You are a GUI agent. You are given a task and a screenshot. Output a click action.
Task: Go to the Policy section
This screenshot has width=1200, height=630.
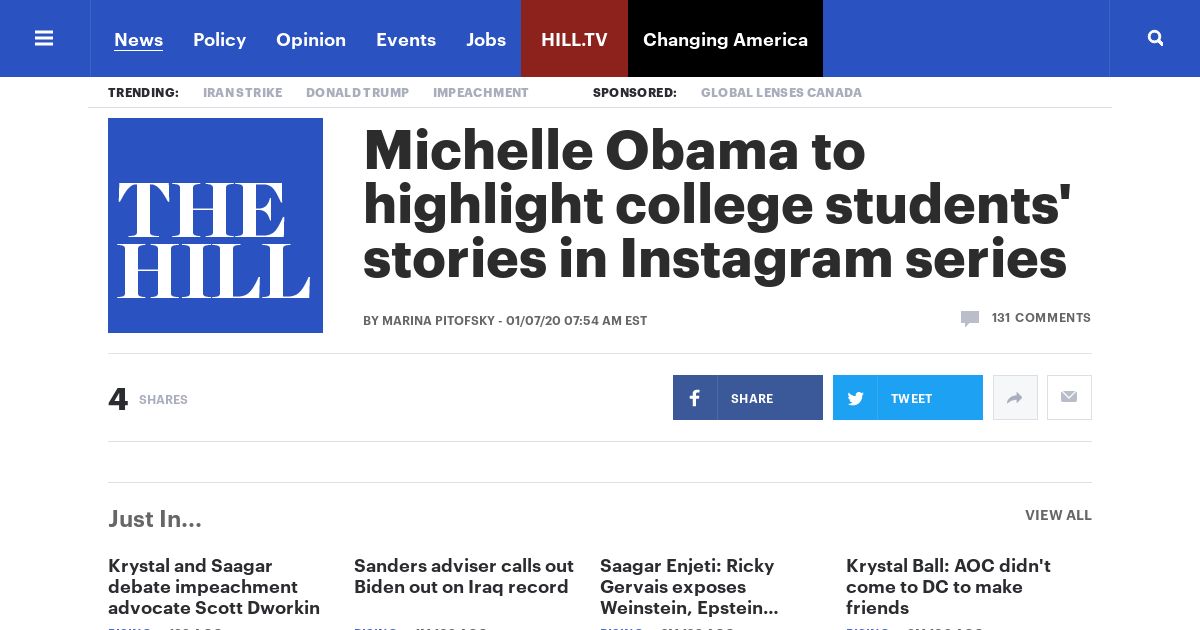[219, 40]
